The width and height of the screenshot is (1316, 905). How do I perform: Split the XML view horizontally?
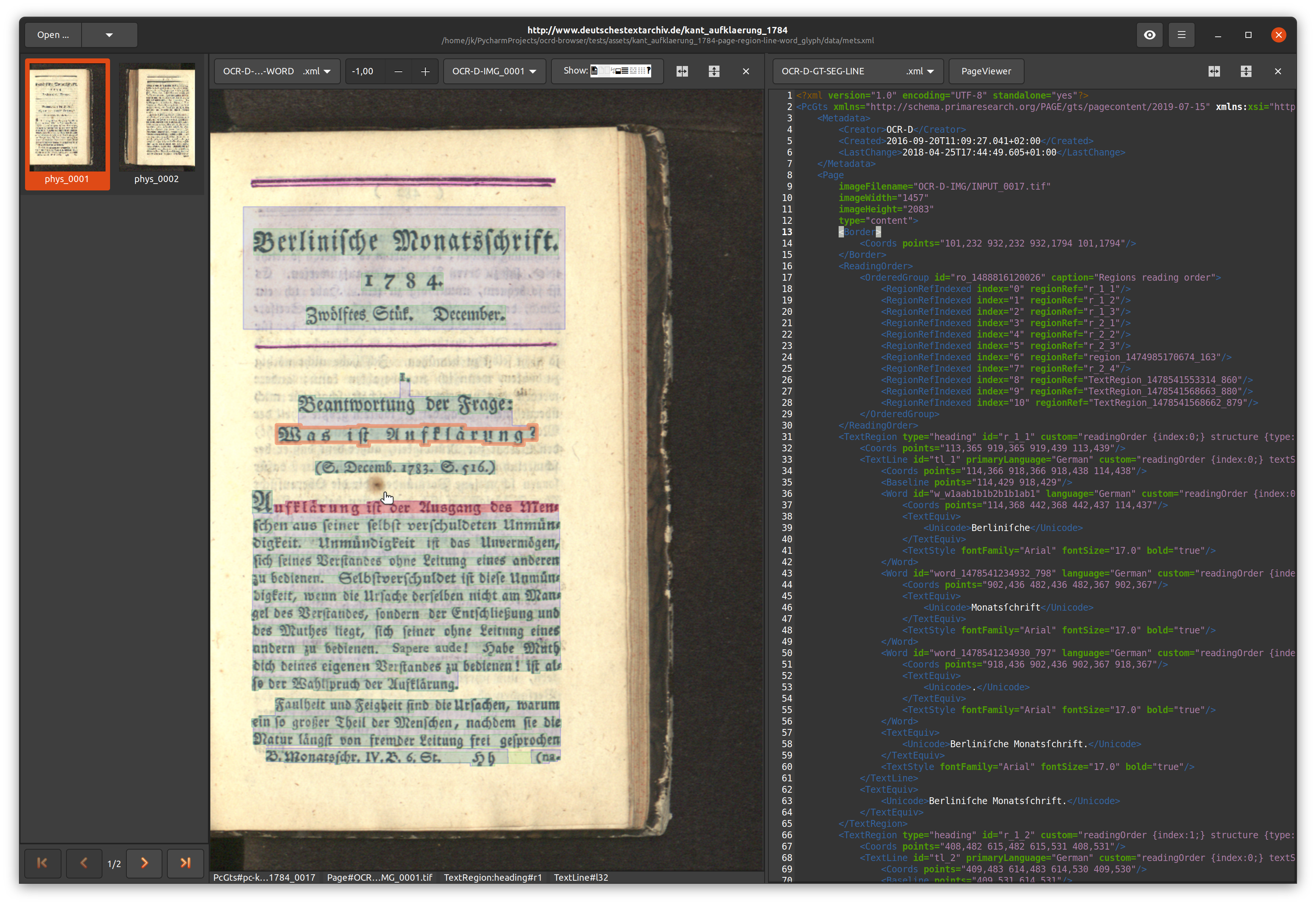click(x=1214, y=71)
